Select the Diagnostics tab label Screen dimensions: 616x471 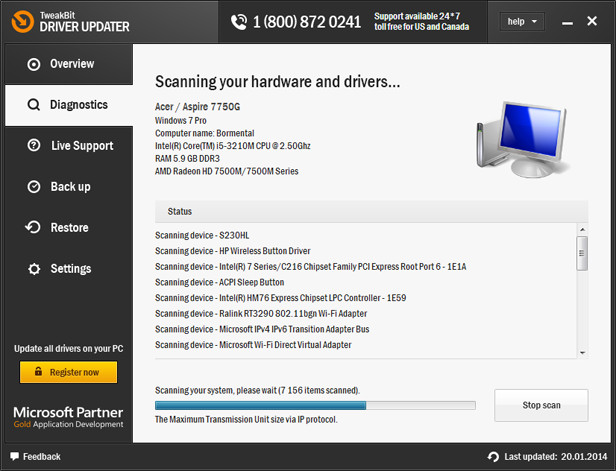point(79,105)
